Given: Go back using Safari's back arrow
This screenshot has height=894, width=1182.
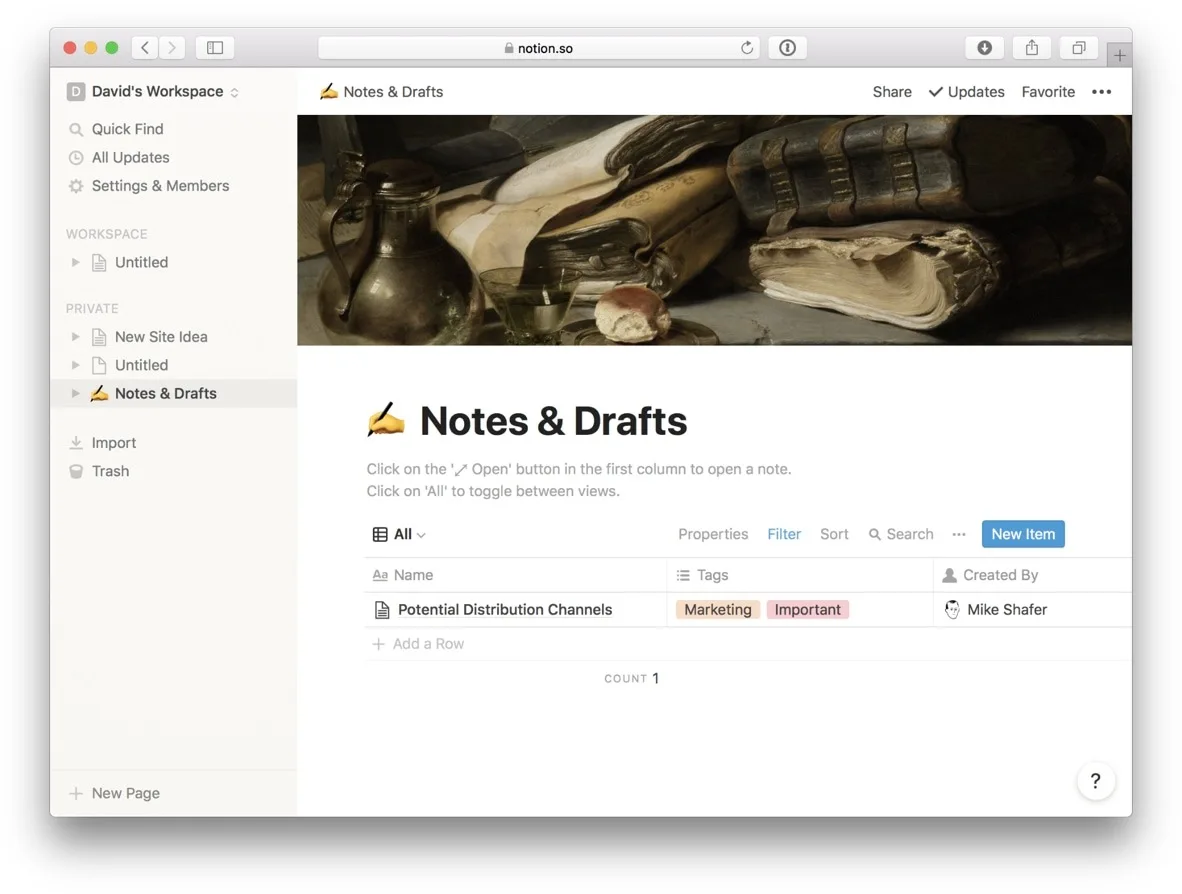Looking at the screenshot, I should (145, 47).
